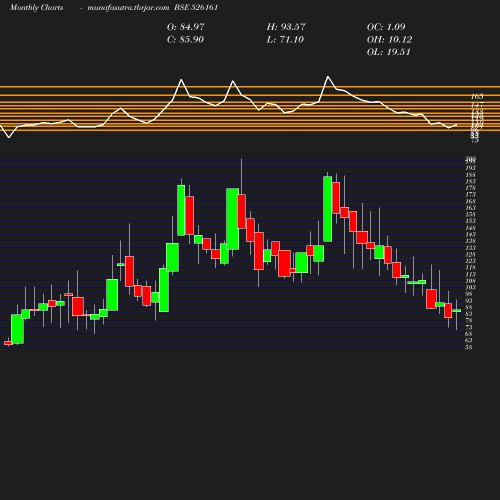Click the 168 price axis label

(x=471, y=201)
